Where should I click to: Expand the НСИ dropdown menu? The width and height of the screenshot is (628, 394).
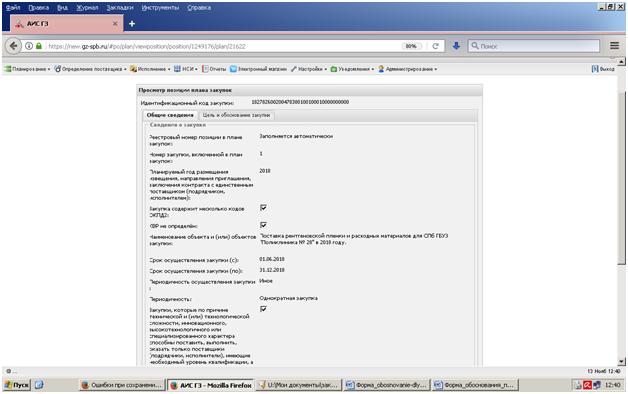(x=185, y=69)
